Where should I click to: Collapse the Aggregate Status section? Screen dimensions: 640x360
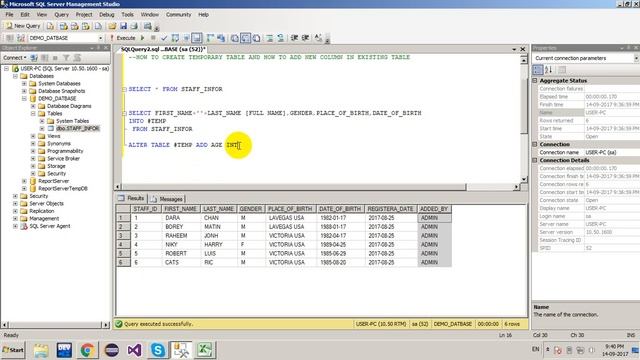pos(535,81)
